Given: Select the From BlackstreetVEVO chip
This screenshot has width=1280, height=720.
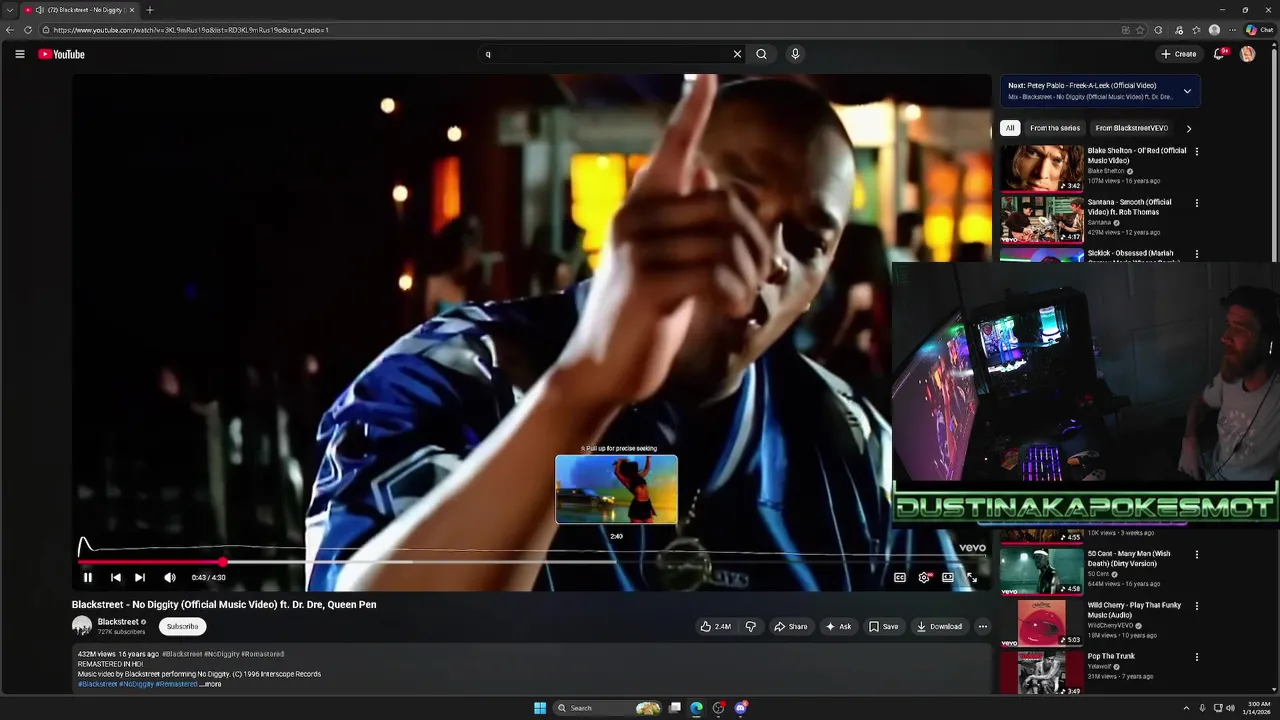Looking at the screenshot, I should pos(1131,128).
